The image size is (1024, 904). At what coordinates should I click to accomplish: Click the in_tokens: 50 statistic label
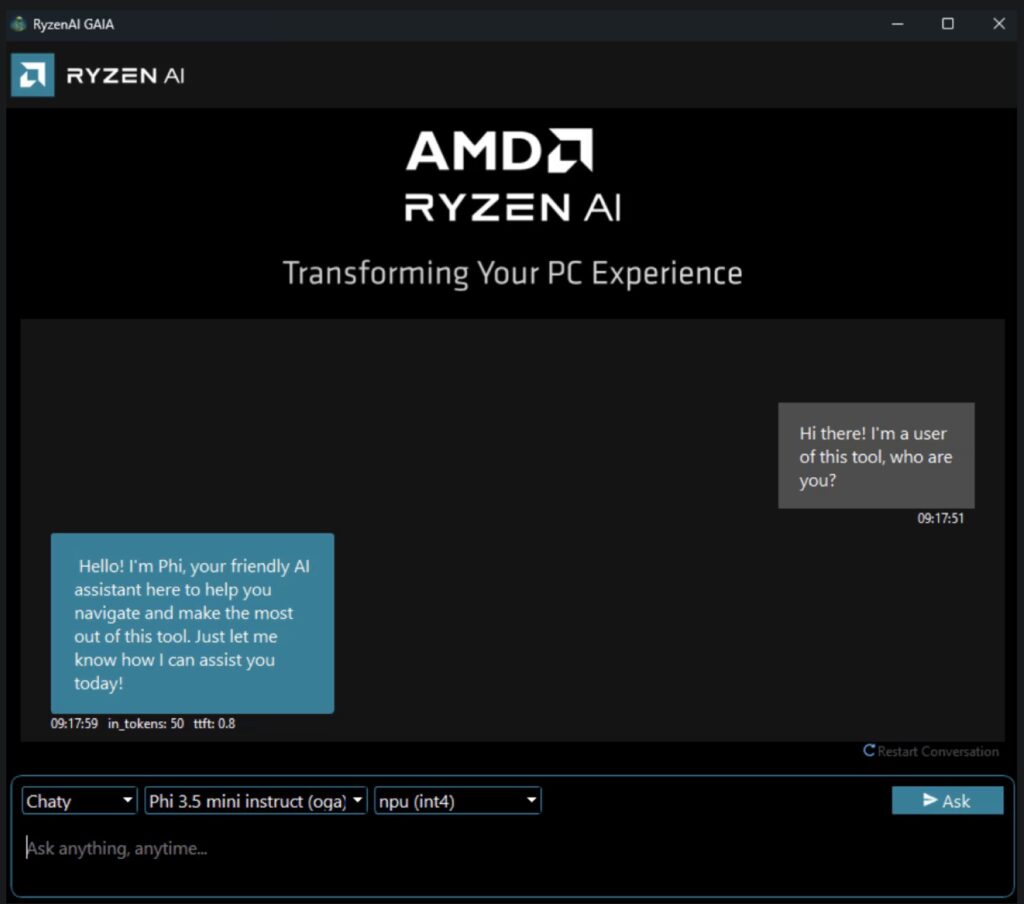(146, 723)
